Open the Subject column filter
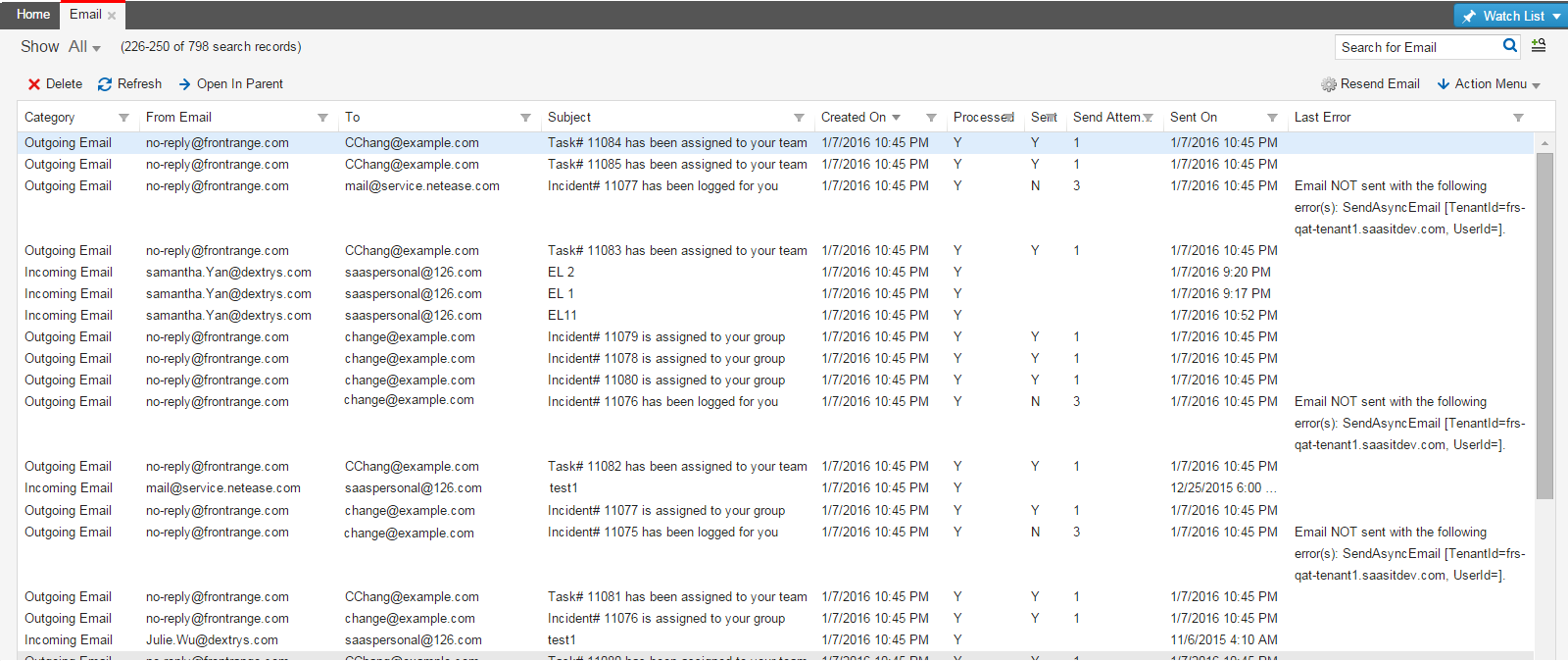Viewport: 1568px width, 661px height. pos(799,118)
